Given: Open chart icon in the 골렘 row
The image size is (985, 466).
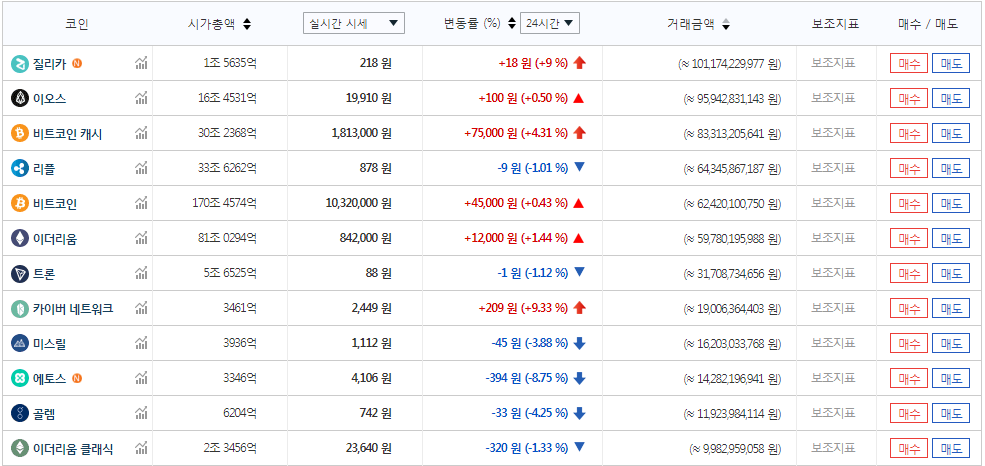Looking at the screenshot, I should [x=141, y=414].
